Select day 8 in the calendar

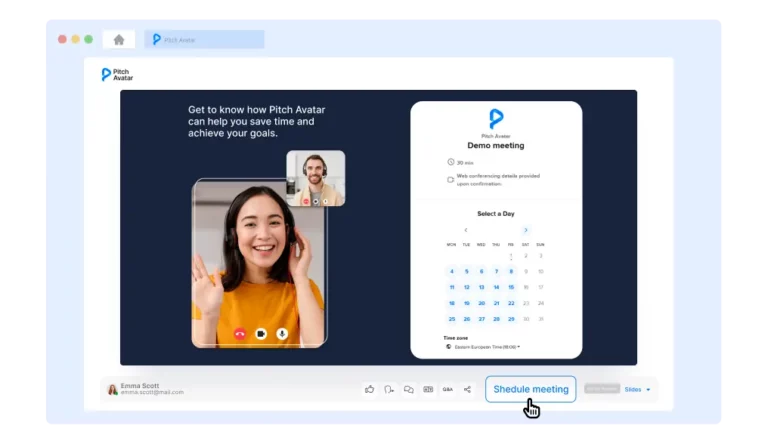511,271
